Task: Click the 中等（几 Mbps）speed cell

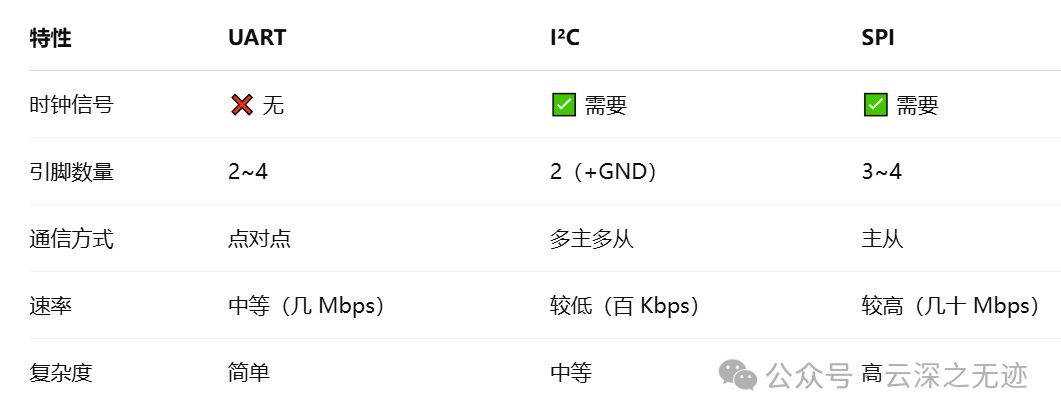Action: (x=307, y=306)
